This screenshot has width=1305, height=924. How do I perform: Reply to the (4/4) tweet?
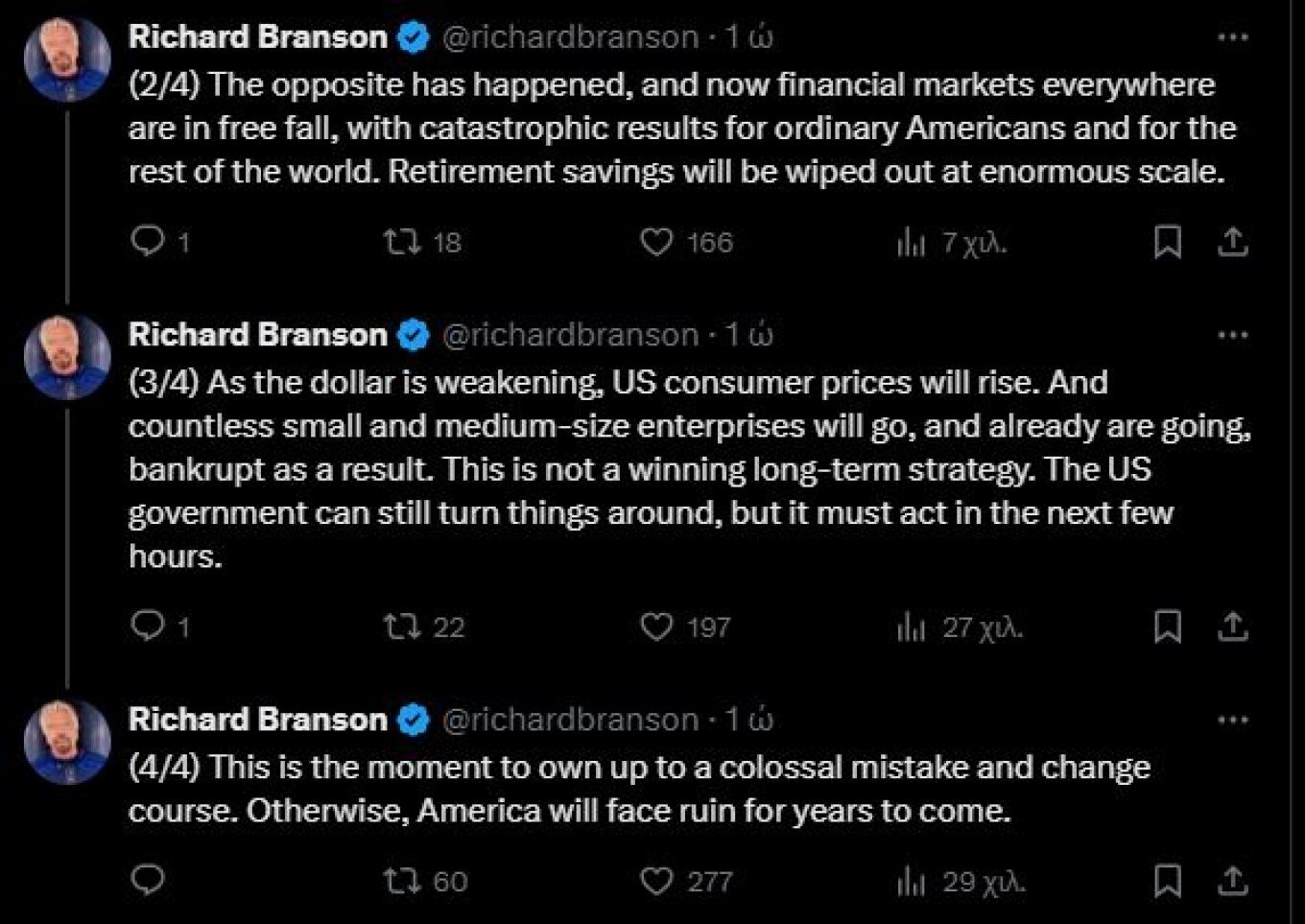[148, 880]
